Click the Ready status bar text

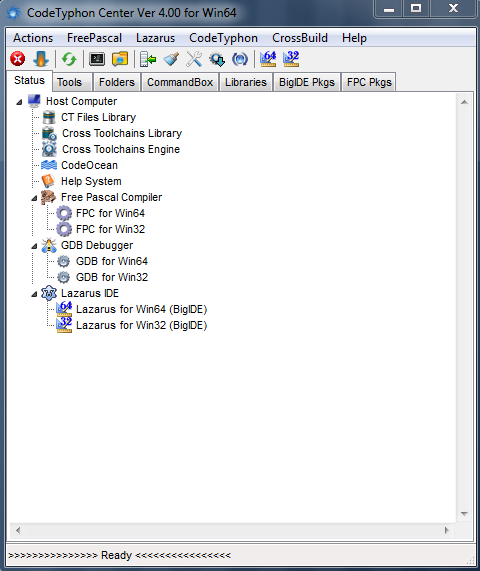pyautogui.click(x=119, y=555)
